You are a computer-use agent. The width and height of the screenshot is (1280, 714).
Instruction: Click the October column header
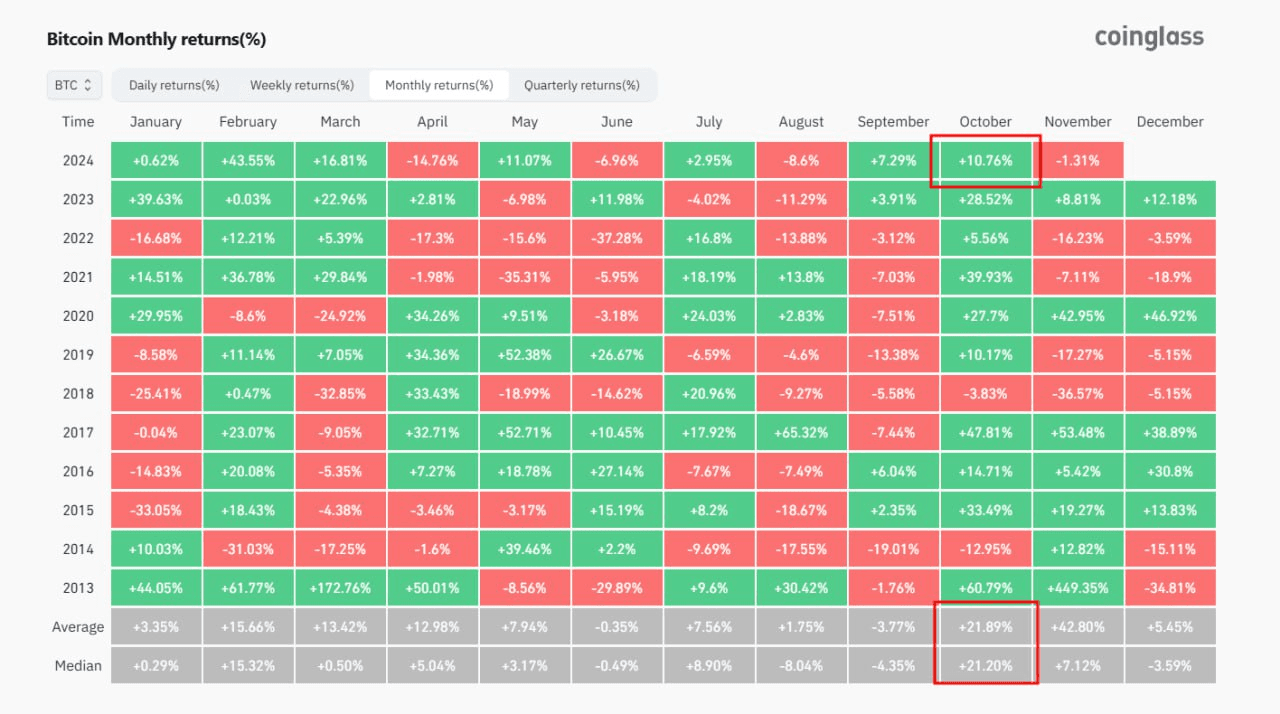tap(986, 122)
